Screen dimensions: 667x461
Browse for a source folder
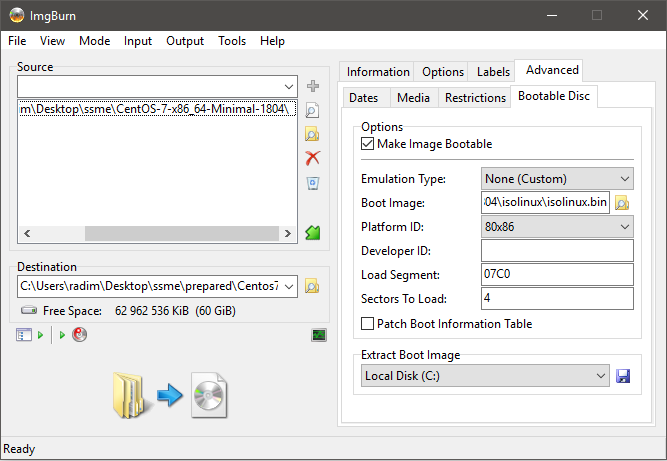(313, 134)
